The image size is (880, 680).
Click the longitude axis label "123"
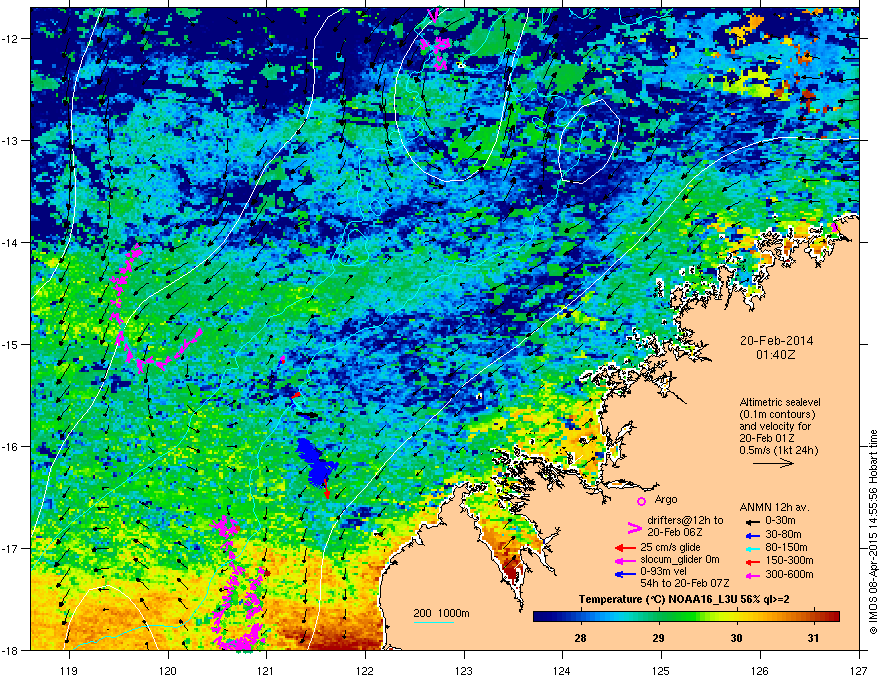pos(464,670)
